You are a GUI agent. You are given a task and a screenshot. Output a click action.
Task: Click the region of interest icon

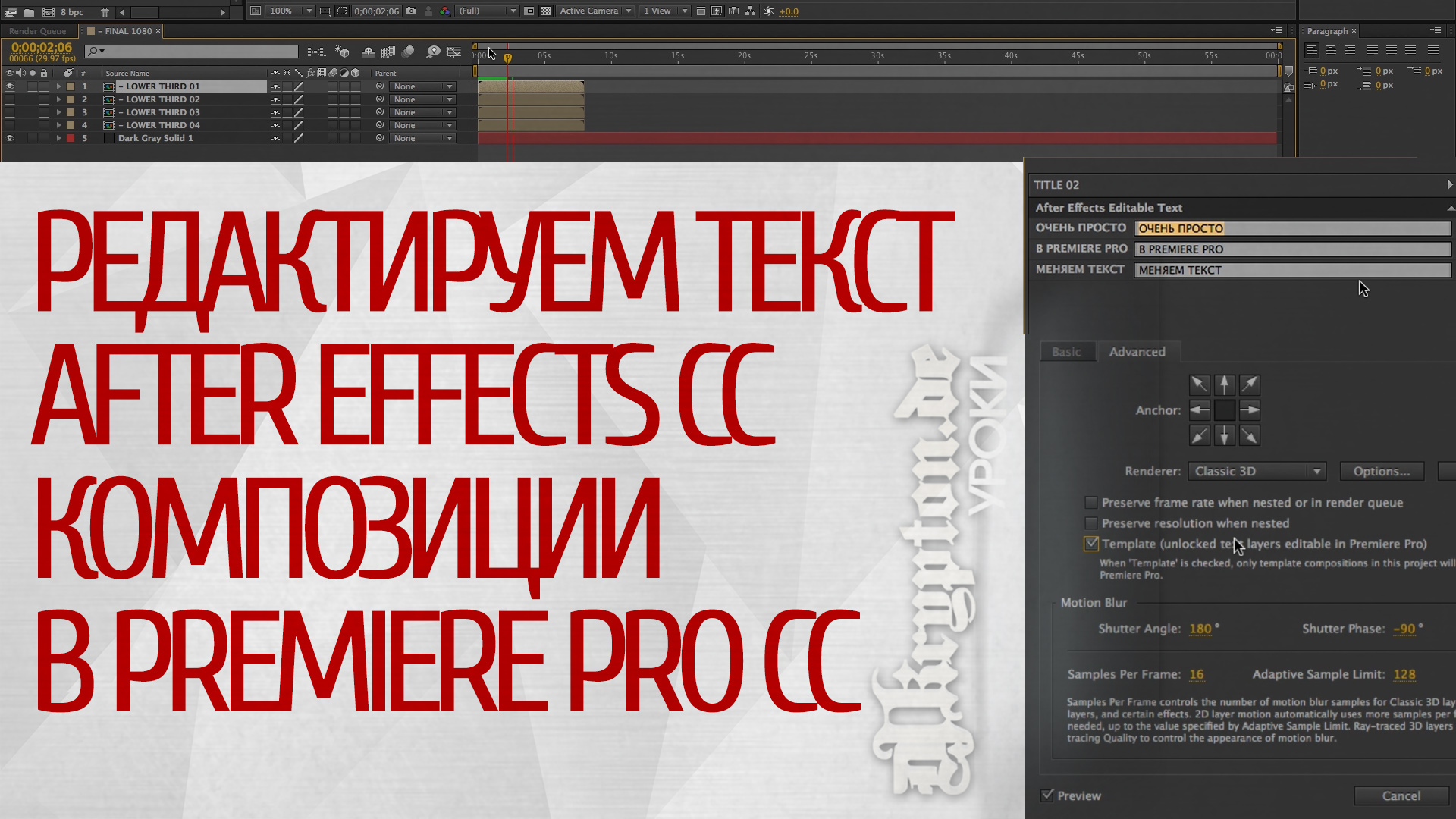pos(342,11)
